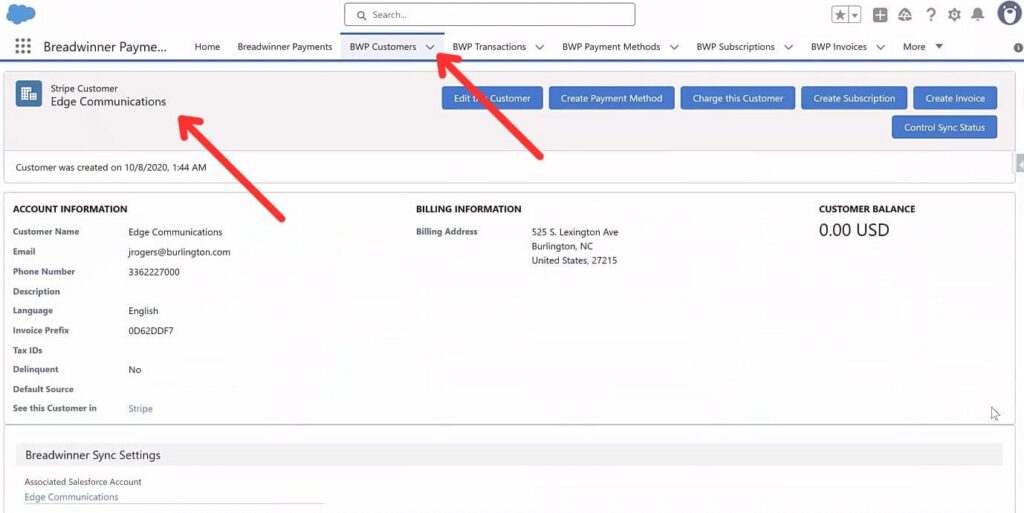The height and width of the screenshot is (513, 1024).
Task: Open the Help question mark icon
Action: coord(931,15)
